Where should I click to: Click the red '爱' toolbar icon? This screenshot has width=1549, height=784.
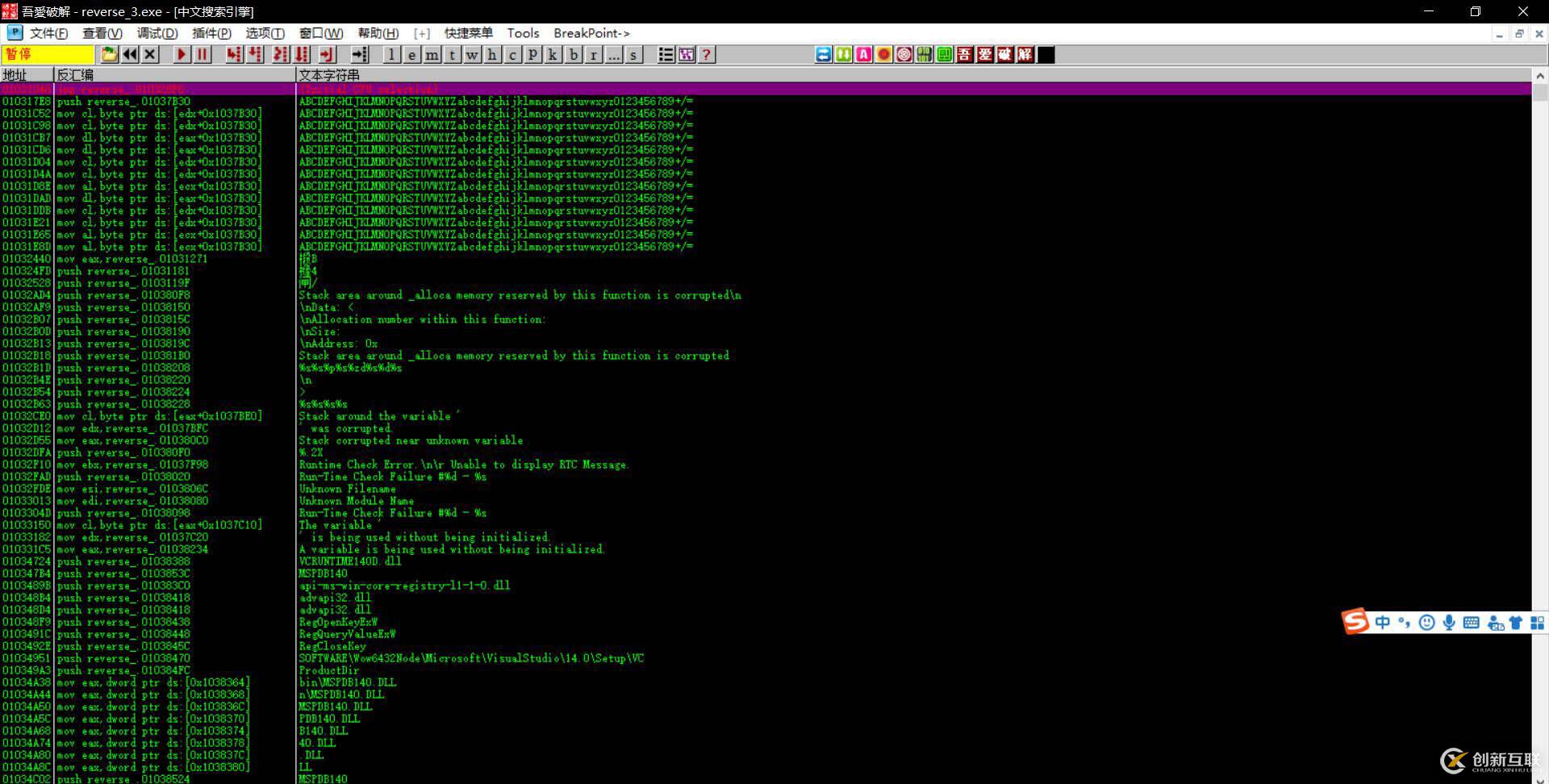point(984,54)
